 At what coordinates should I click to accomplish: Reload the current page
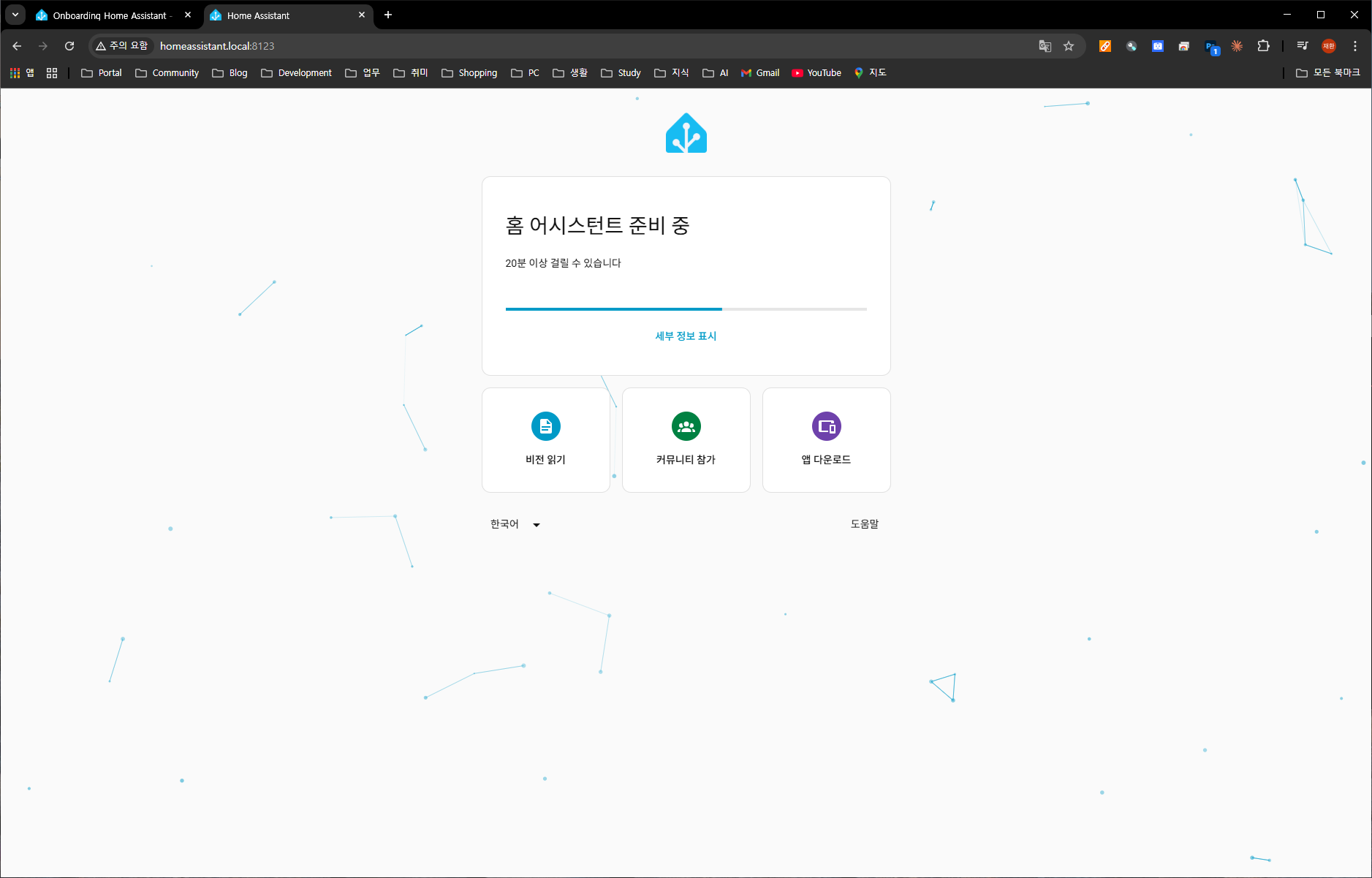pos(69,46)
